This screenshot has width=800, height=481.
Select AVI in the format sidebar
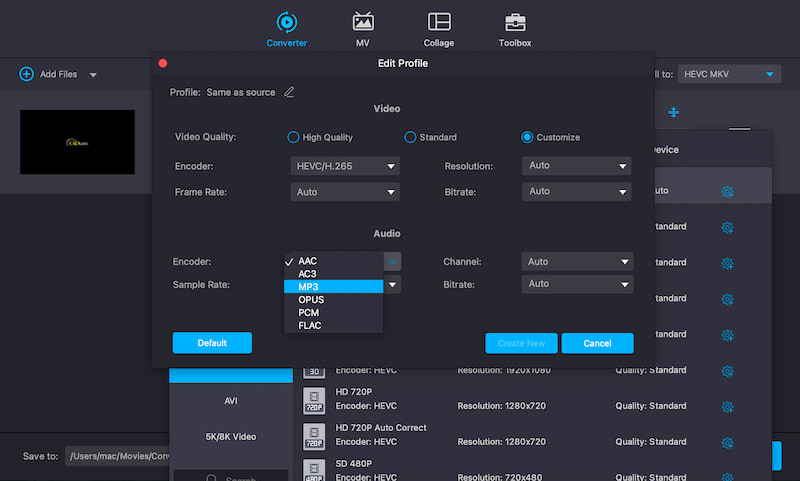[230, 401]
